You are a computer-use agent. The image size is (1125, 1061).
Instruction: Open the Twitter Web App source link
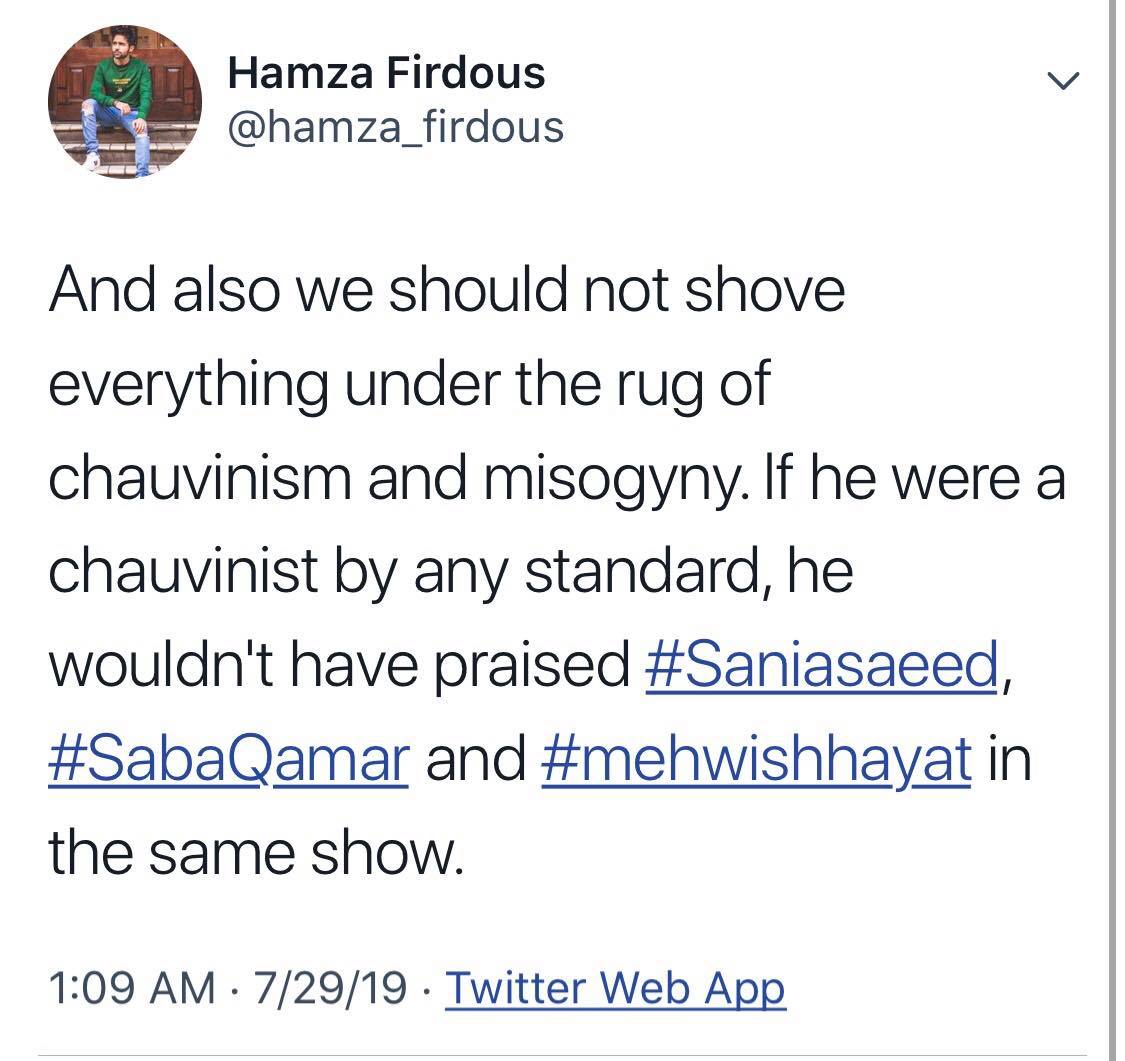[x=616, y=988]
